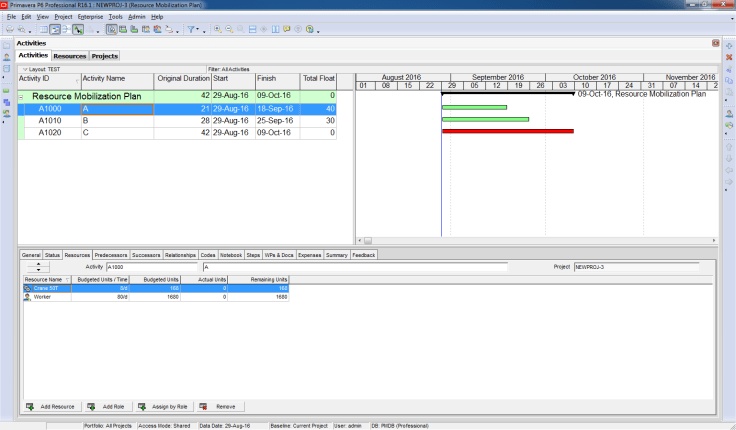Click the blue WBS icon in left sidebar

7,102
